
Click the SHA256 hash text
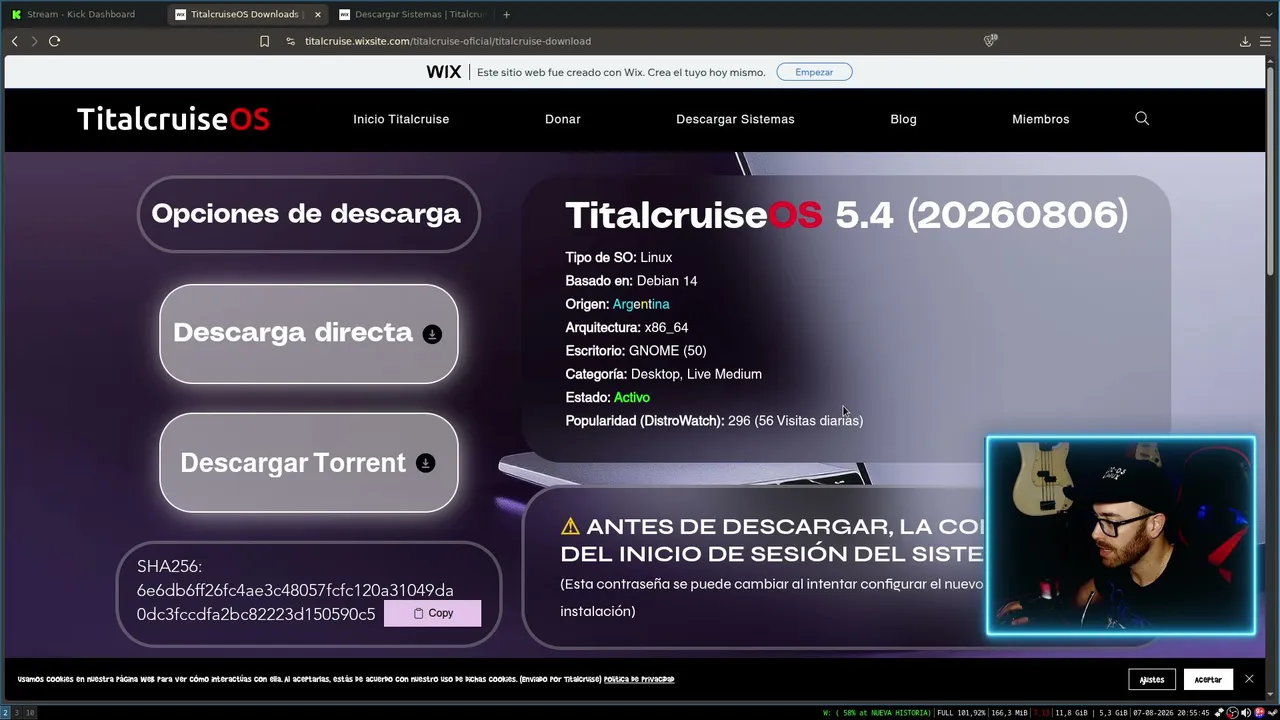(x=295, y=602)
